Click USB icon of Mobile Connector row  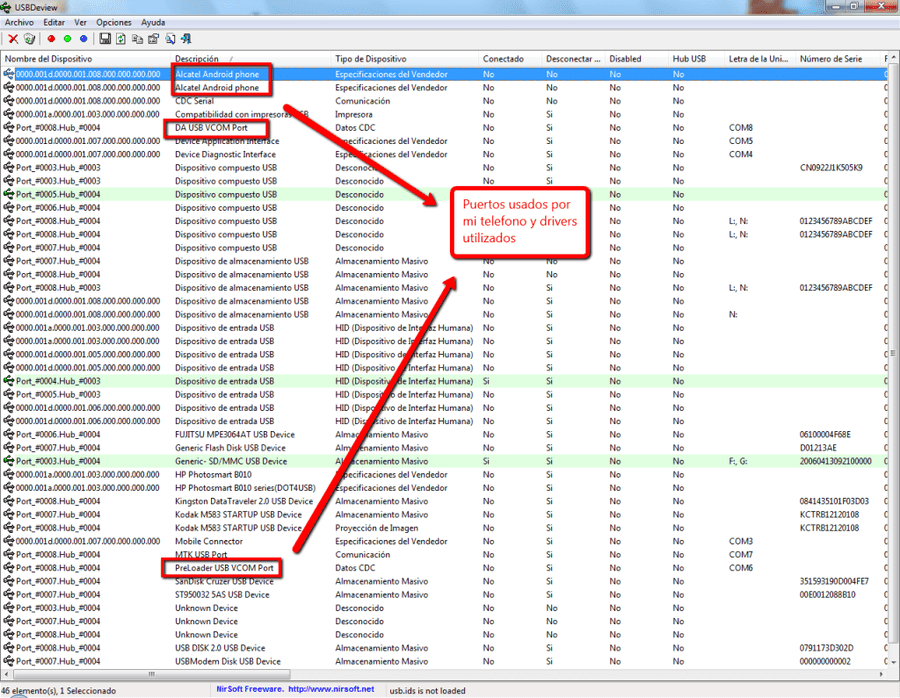pyautogui.click(x=9, y=541)
